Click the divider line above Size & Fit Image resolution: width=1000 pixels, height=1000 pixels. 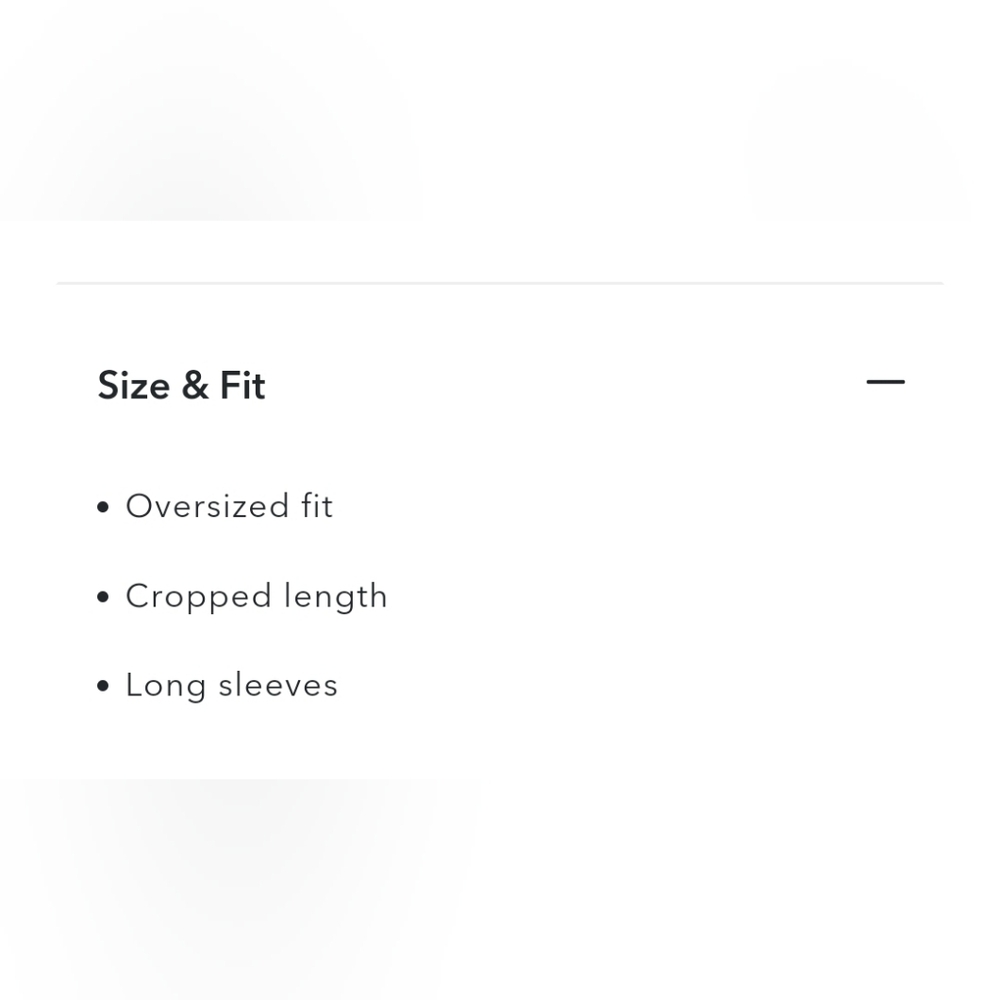pos(500,283)
